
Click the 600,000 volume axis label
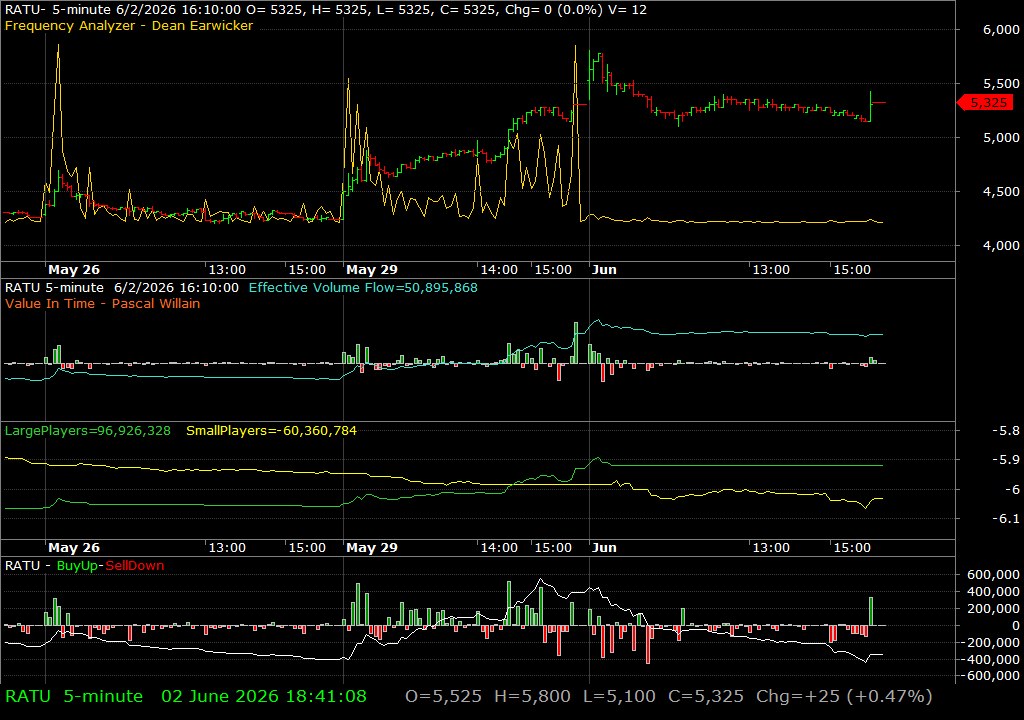click(993, 574)
